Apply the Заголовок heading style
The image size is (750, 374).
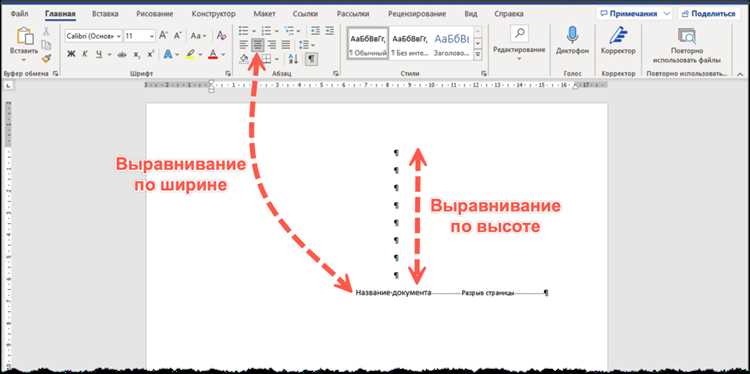tap(452, 44)
